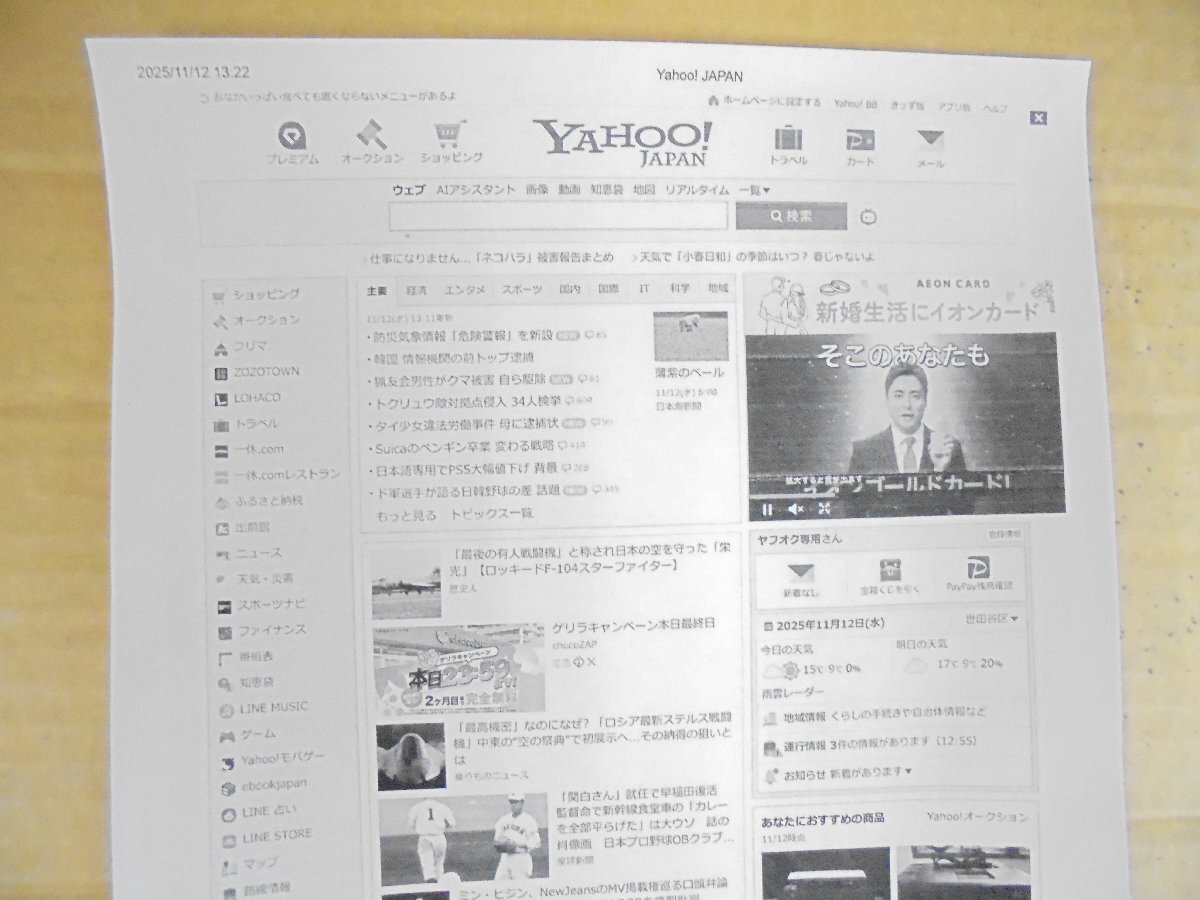Open the F-104スターファイター article thumbnail
Screen dimensions: 1200x900
[407, 584]
